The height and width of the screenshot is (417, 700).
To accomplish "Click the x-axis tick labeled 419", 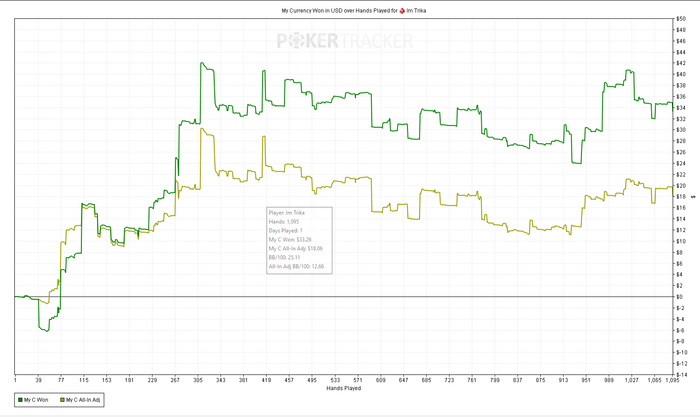I will click(x=266, y=380).
